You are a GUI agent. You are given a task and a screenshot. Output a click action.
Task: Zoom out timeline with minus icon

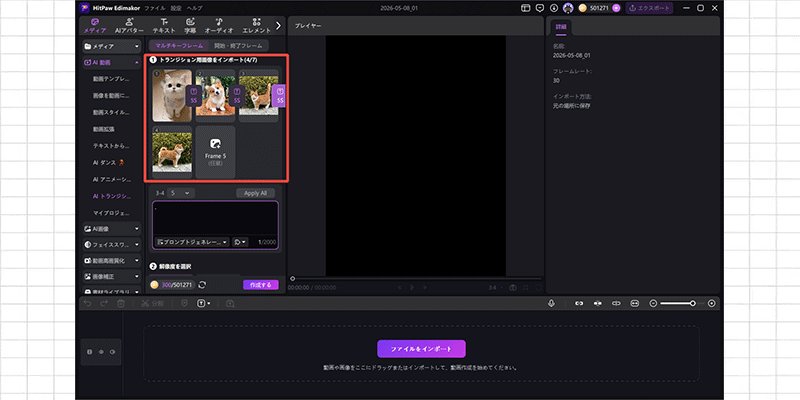tap(653, 303)
